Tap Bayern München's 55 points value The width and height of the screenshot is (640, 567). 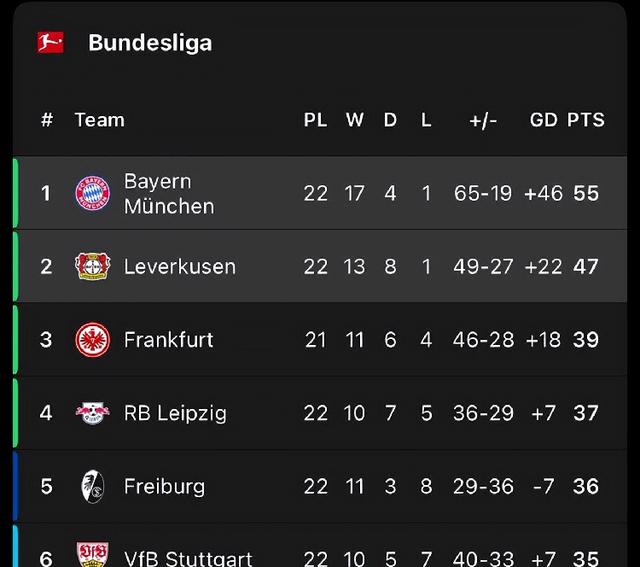[586, 193]
